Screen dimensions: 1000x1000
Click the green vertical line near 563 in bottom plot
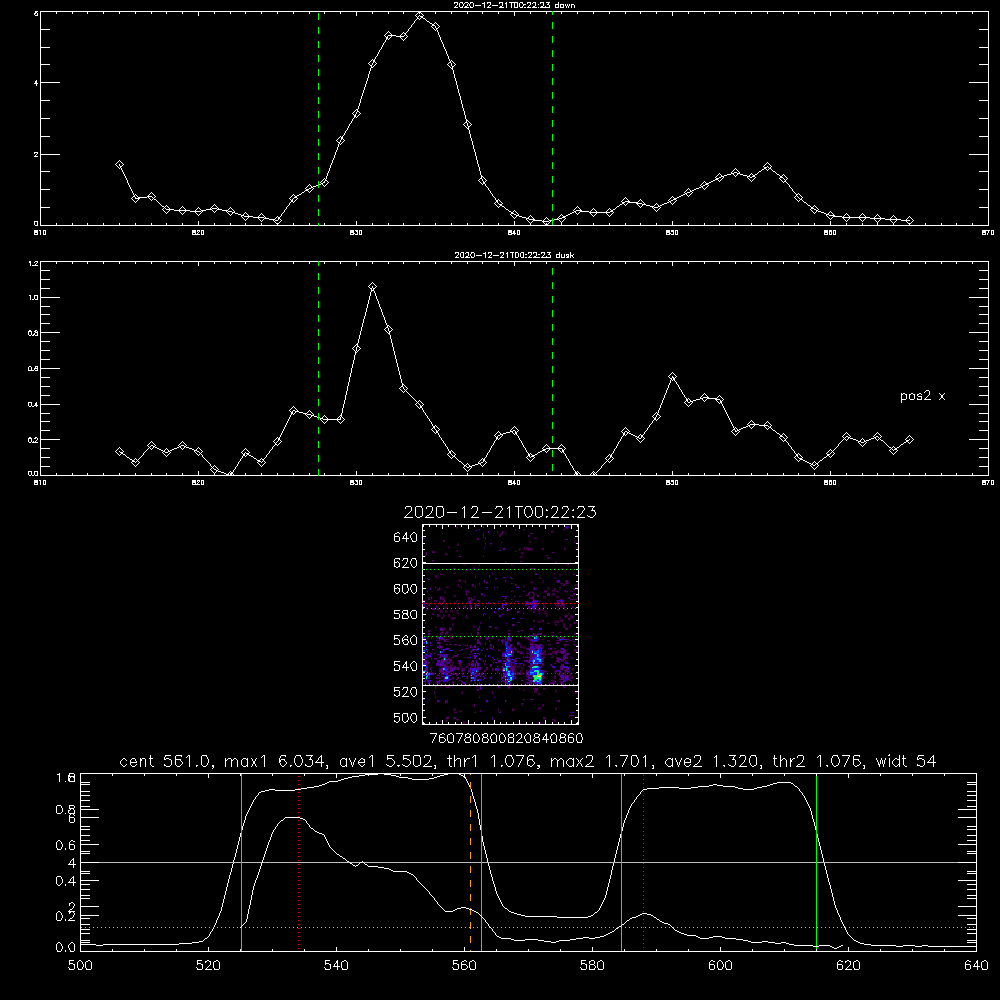click(482, 862)
